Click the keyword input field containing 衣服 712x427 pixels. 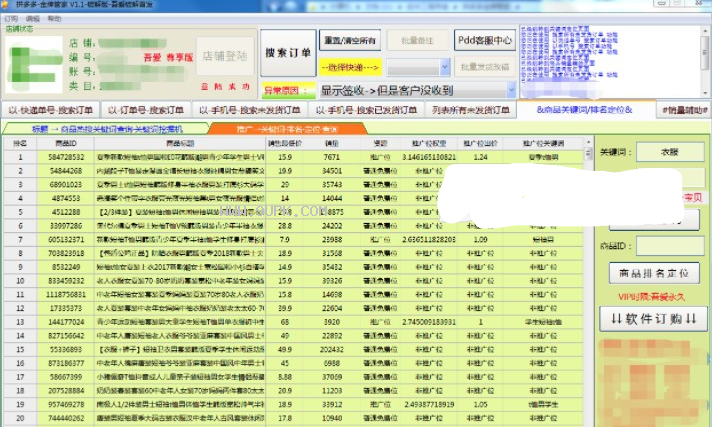670,152
